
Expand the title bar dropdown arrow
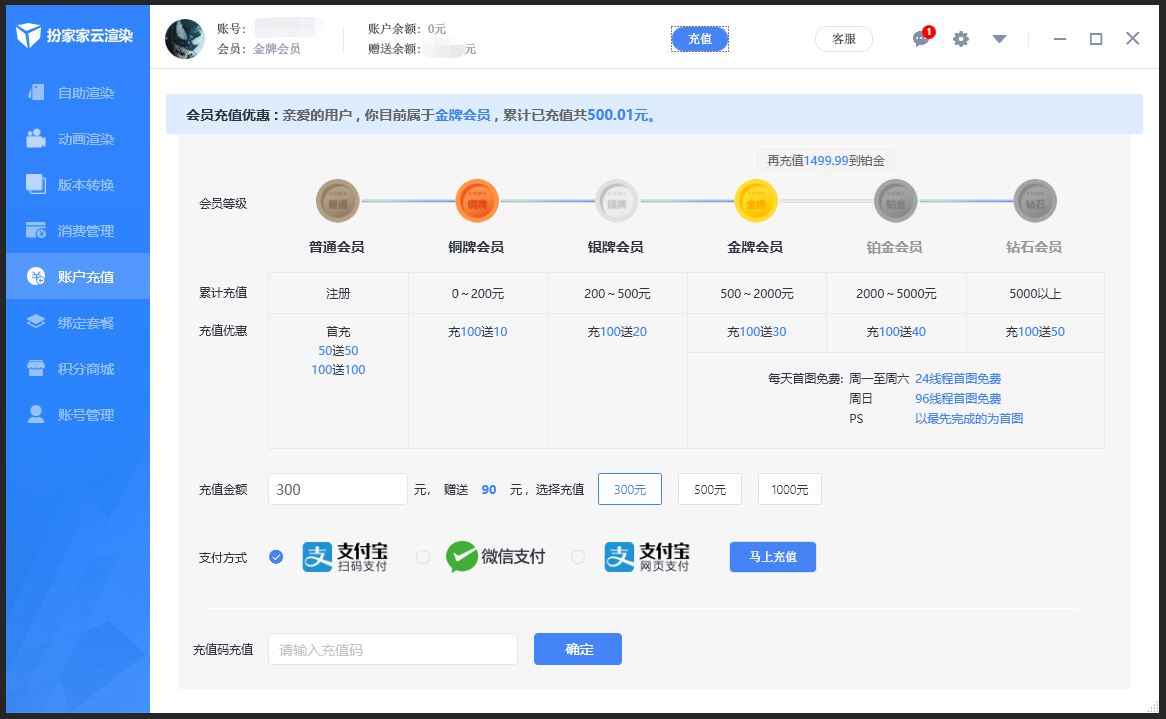click(999, 39)
